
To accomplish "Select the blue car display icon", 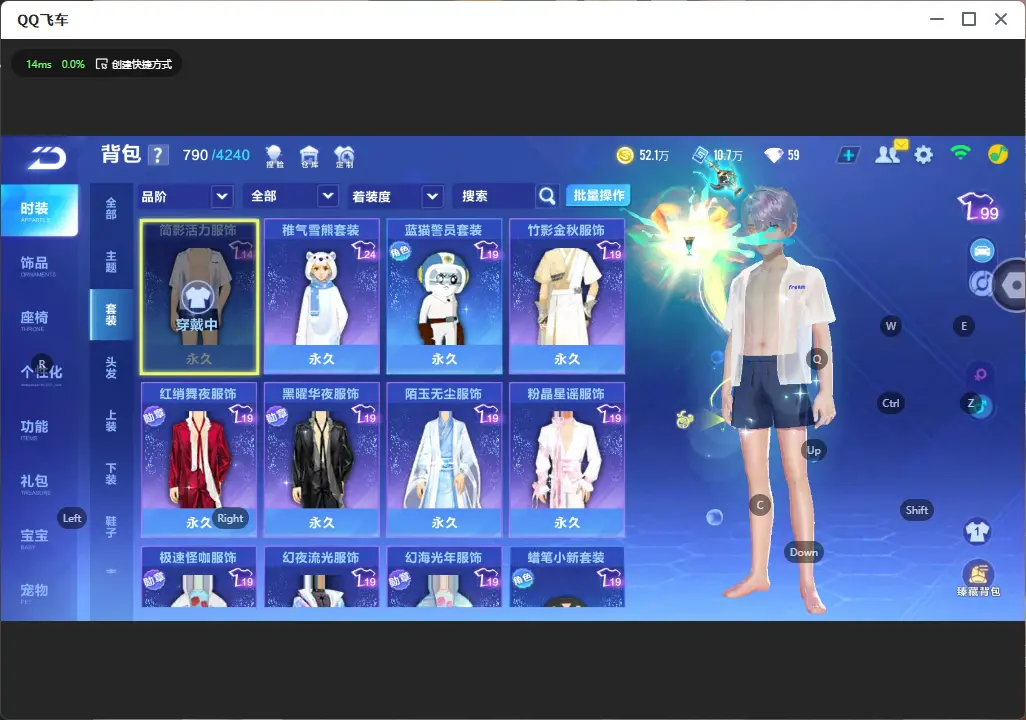I will pyautogui.click(x=982, y=251).
